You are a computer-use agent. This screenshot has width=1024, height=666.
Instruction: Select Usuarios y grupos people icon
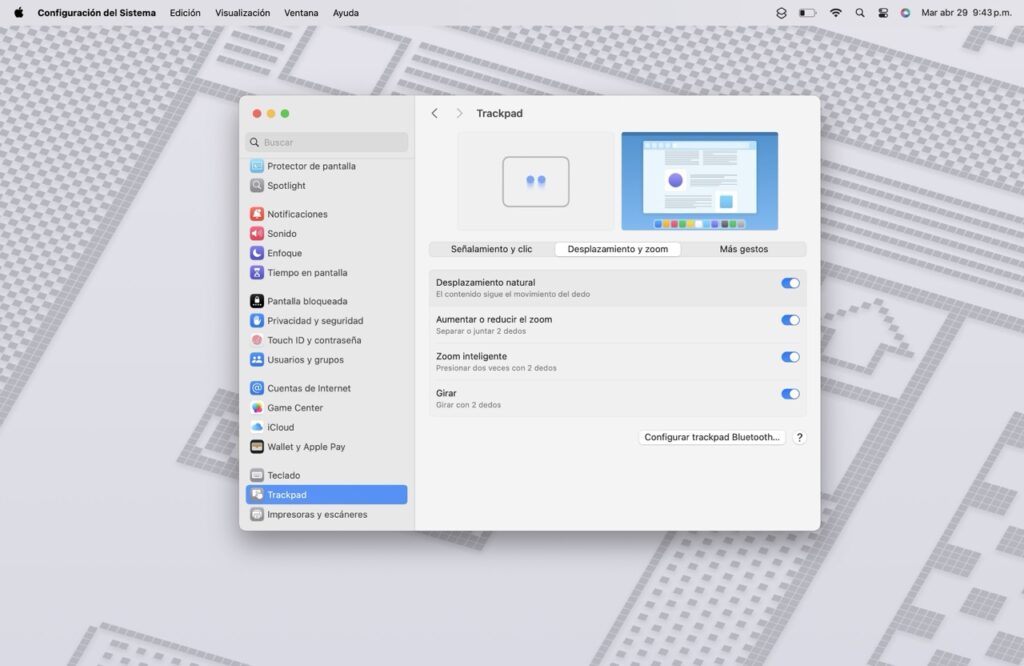click(257, 360)
